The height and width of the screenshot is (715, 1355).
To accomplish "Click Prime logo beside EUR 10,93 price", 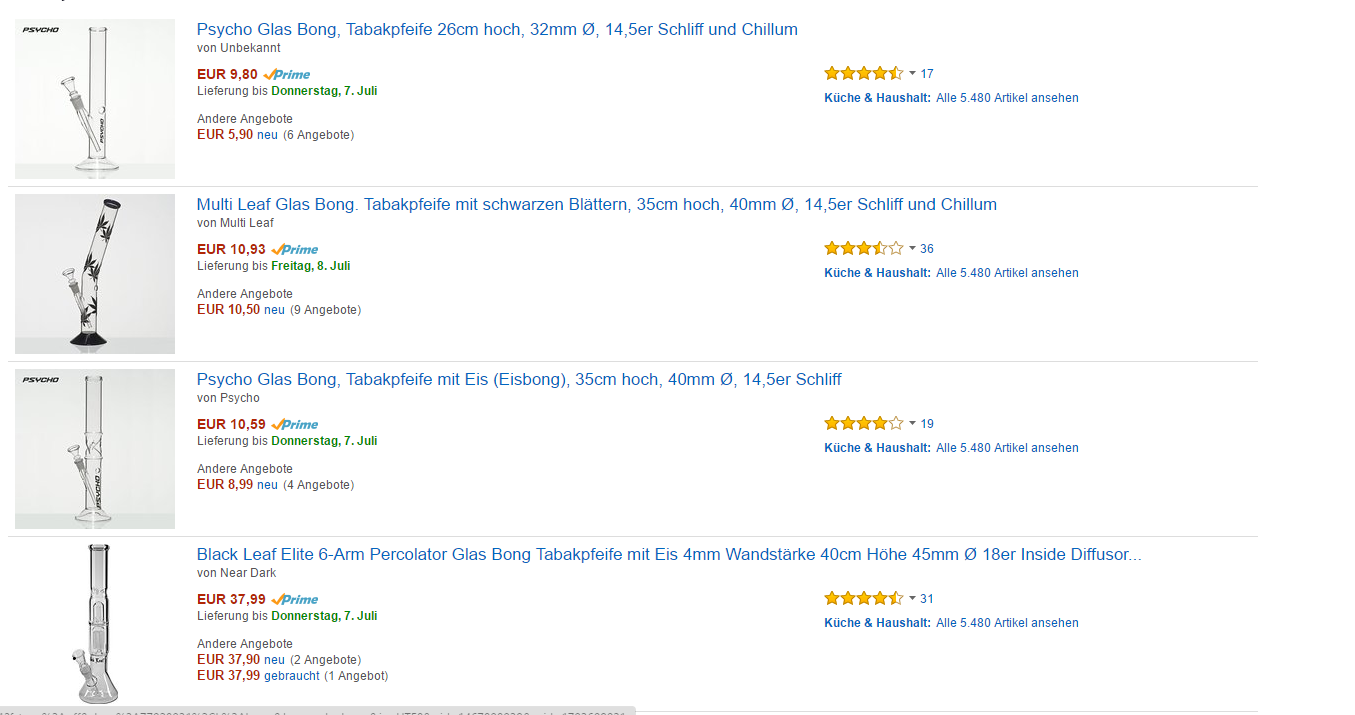I will click(295, 249).
